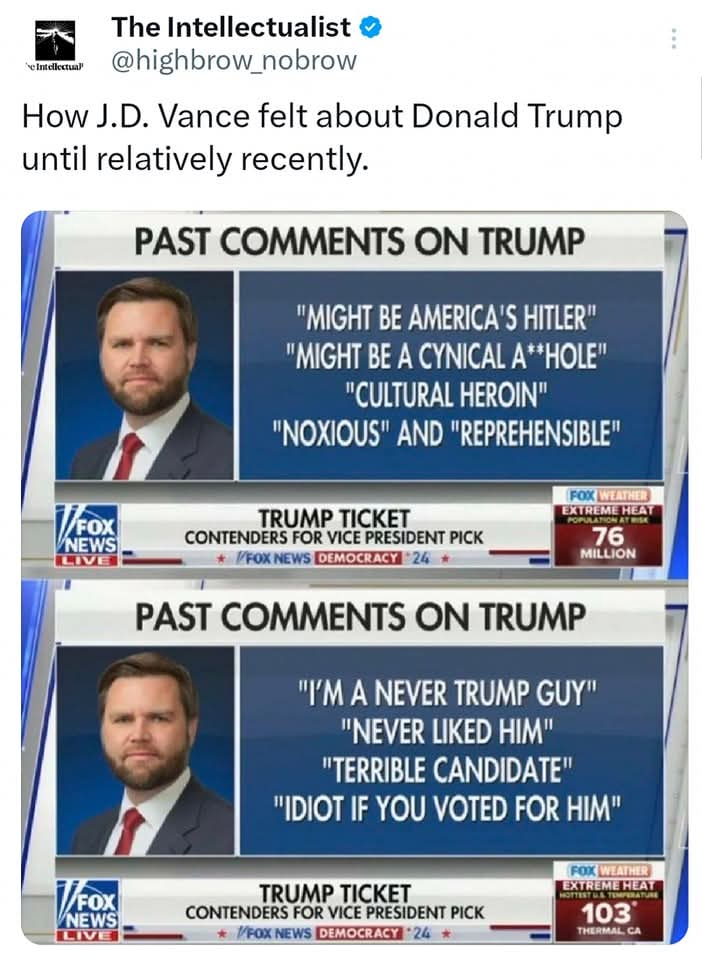Click the "Might be America's Hitler" quote panel
The image size is (702, 960).
[x=450, y=375]
